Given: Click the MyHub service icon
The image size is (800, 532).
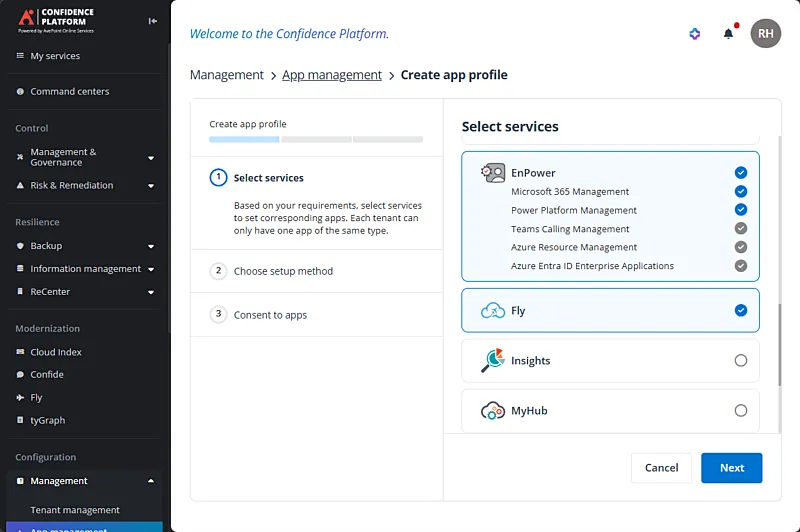Looking at the screenshot, I should (493, 411).
